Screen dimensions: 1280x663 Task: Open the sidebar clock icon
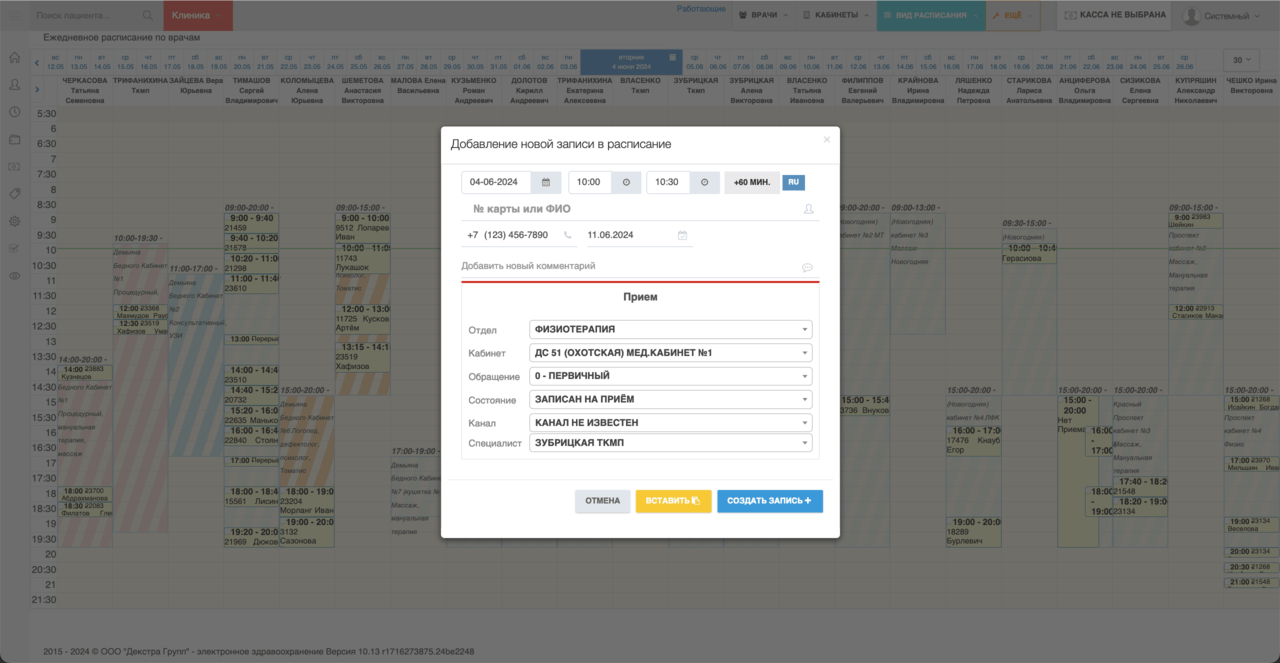(14, 112)
